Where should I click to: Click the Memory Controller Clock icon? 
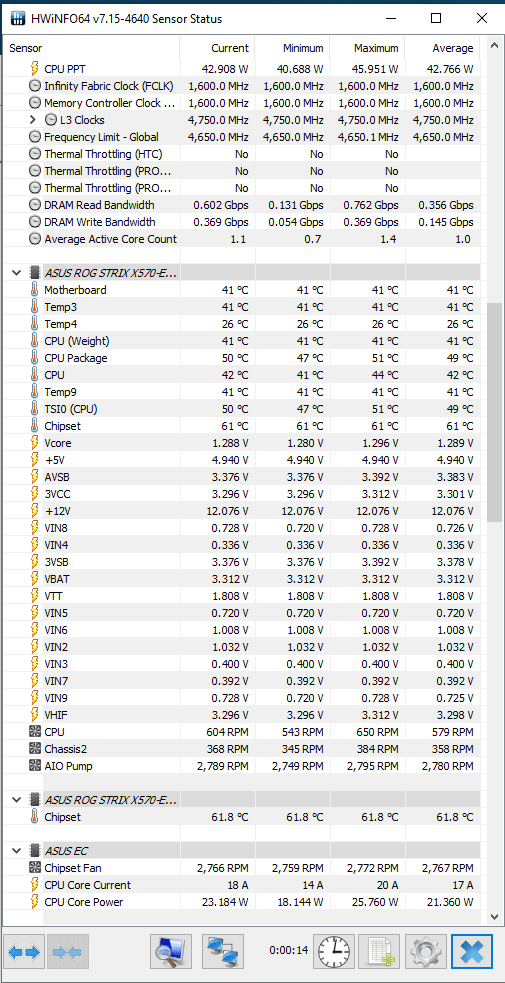(x=34, y=103)
